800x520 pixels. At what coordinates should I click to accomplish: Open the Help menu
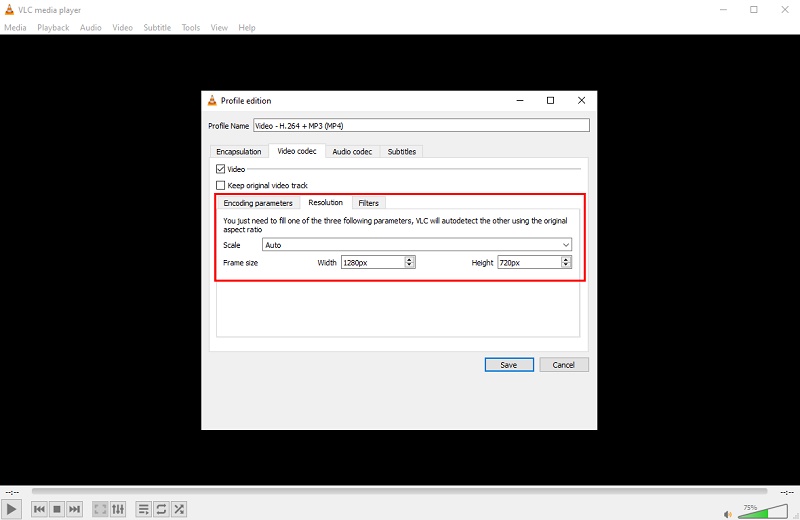point(247,28)
